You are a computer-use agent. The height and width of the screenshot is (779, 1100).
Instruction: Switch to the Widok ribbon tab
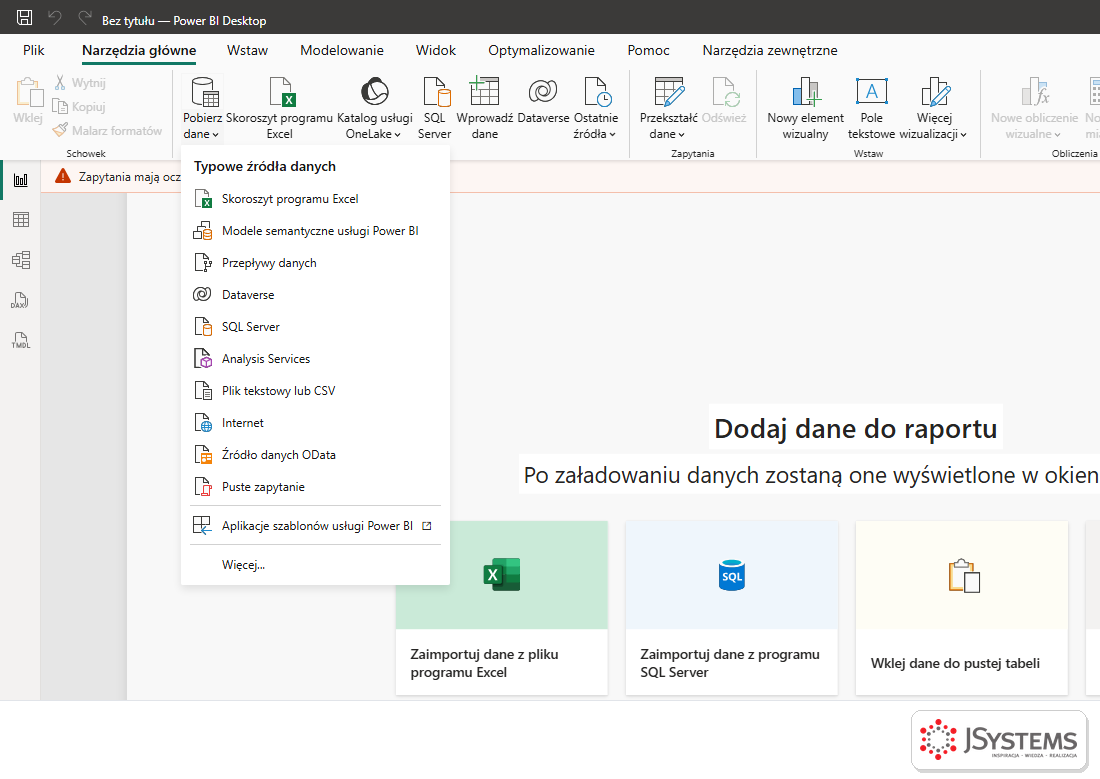pyautogui.click(x=436, y=51)
